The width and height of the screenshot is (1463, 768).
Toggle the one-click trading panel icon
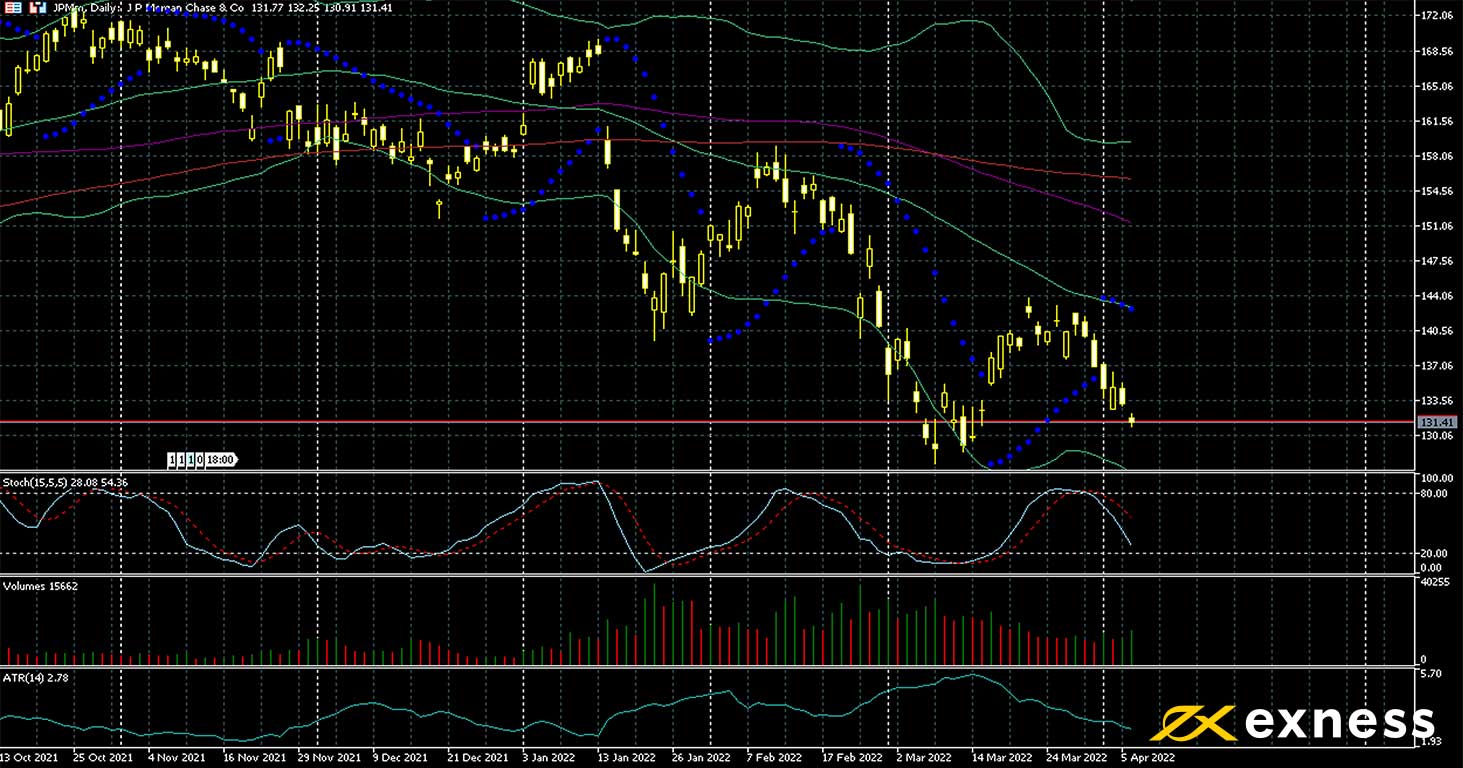point(38,8)
